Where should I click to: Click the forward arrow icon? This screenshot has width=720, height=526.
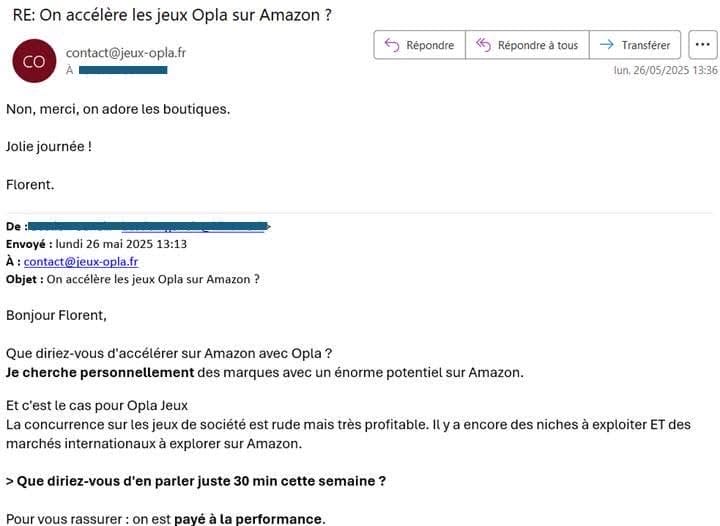coord(605,45)
